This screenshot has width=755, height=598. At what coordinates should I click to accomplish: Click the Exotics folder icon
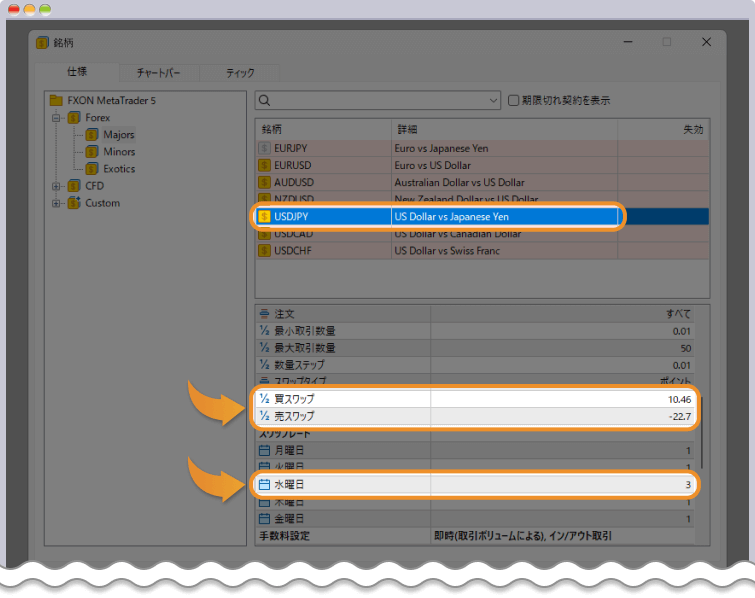[92, 169]
